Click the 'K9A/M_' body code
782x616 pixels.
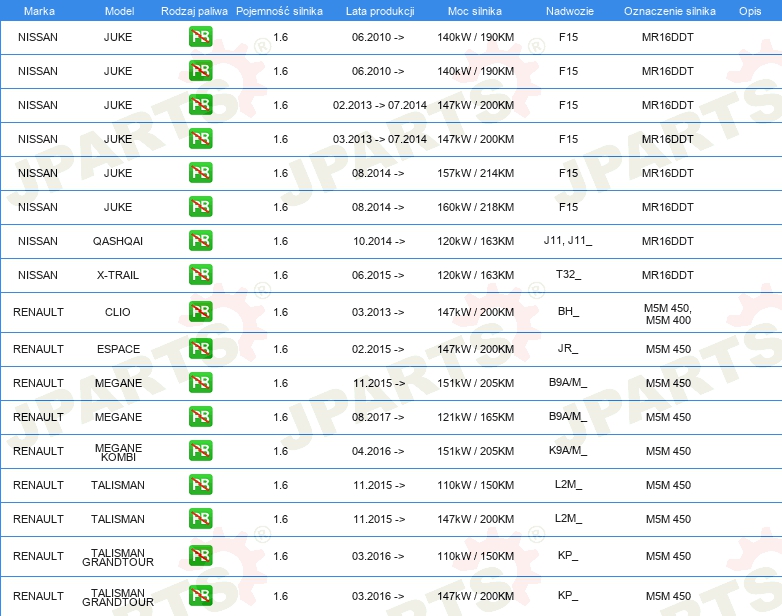(x=568, y=450)
